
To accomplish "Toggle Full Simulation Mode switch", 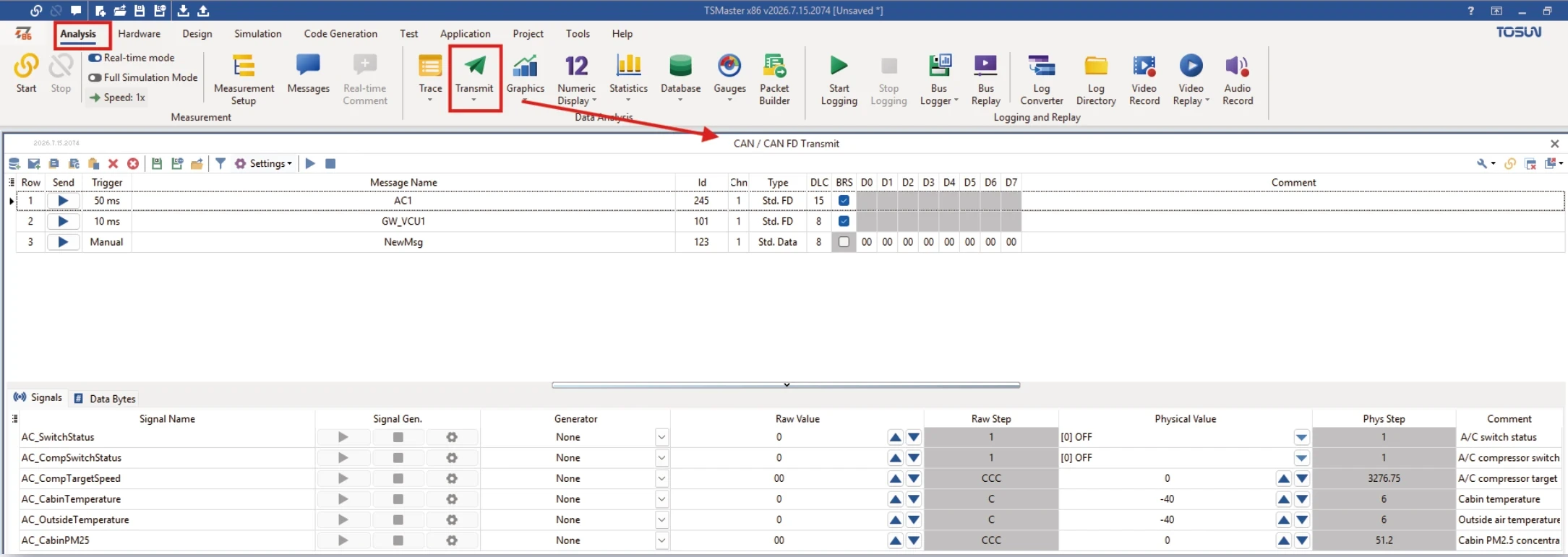I will 95,77.
